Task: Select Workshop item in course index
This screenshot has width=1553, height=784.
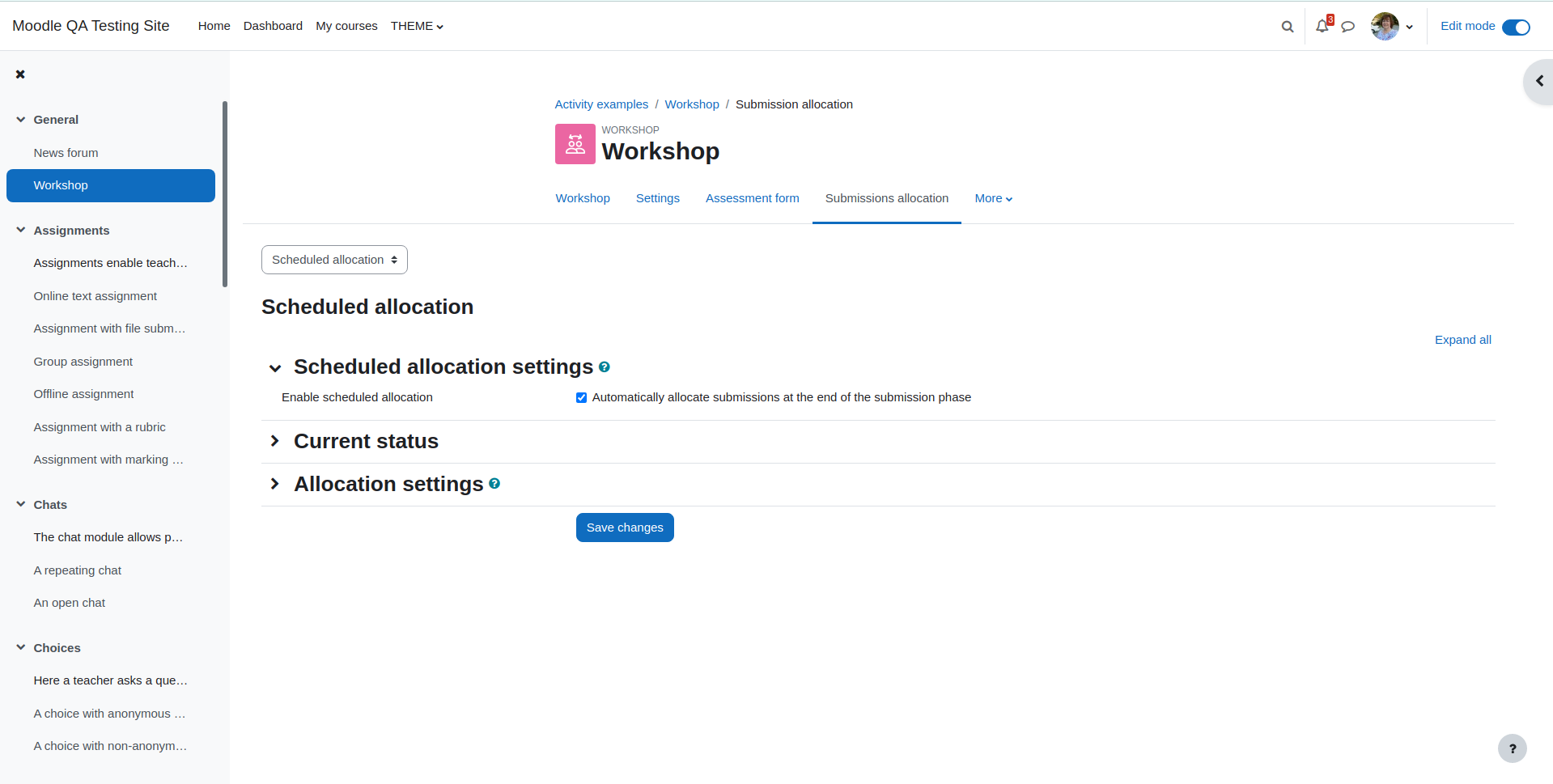Action: click(111, 185)
